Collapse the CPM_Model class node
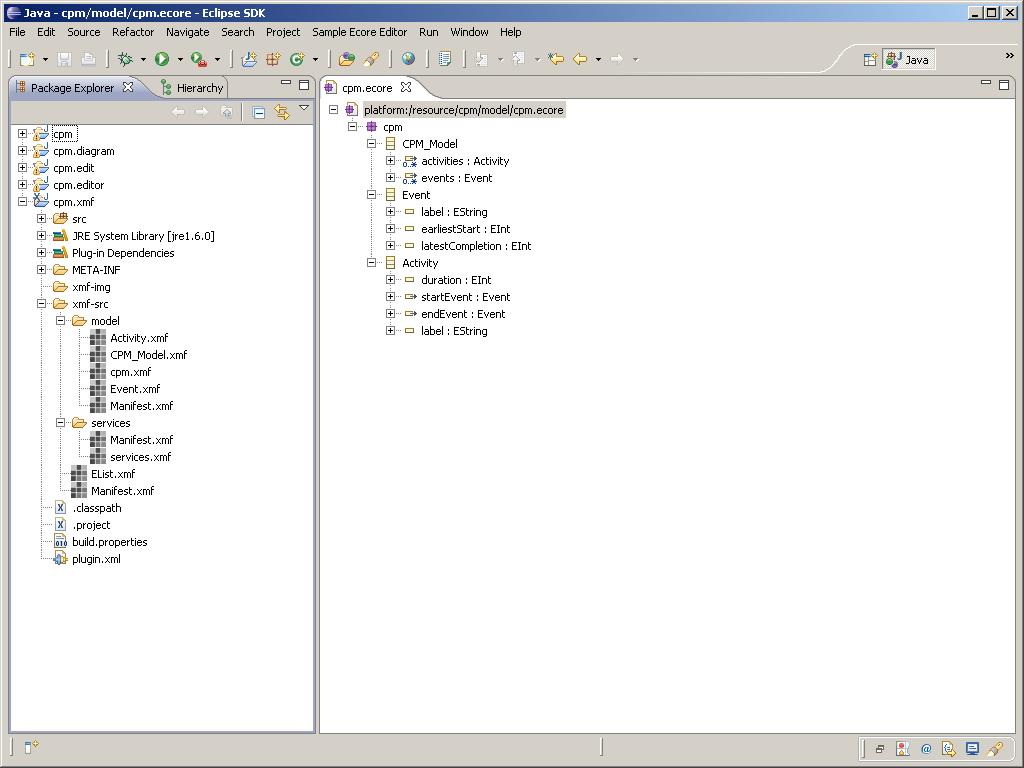1024x768 pixels. coord(371,144)
